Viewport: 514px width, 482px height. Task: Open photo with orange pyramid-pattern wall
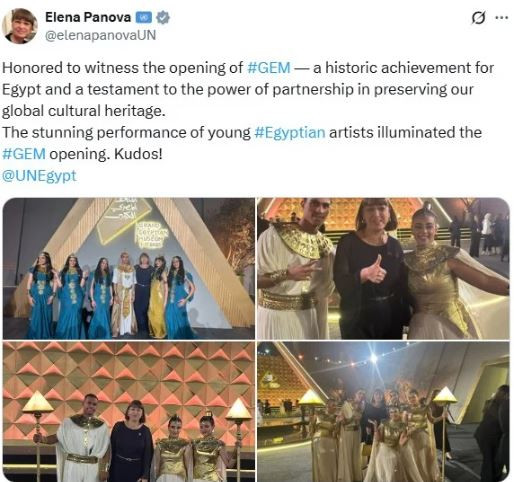click(x=129, y=411)
